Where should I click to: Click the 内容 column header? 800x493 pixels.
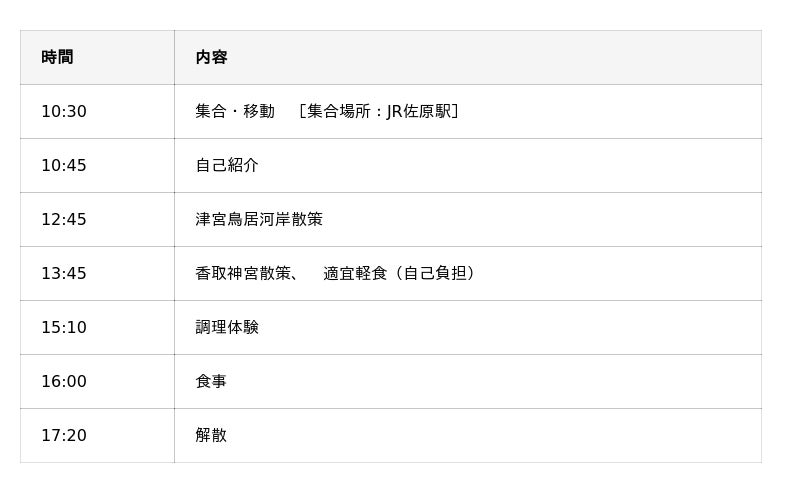pyautogui.click(x=211, y=58)
